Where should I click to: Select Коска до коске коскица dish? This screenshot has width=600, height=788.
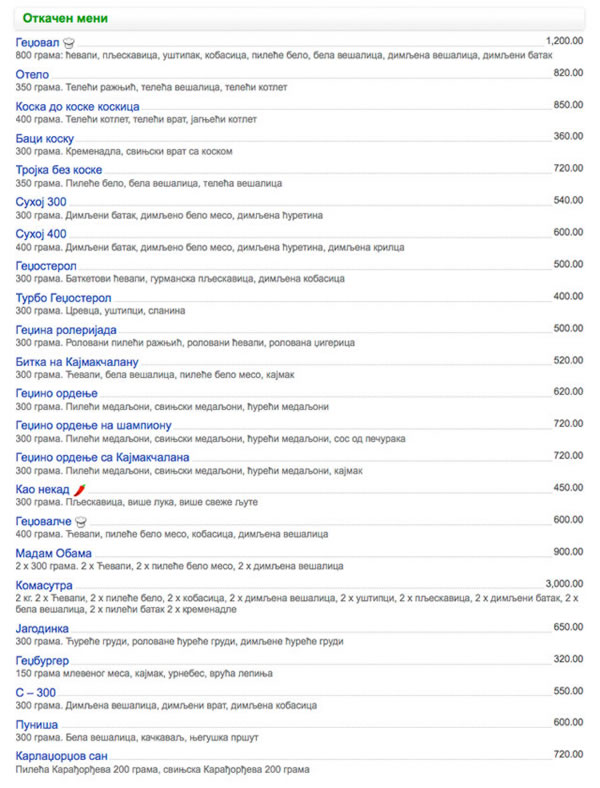77,107
